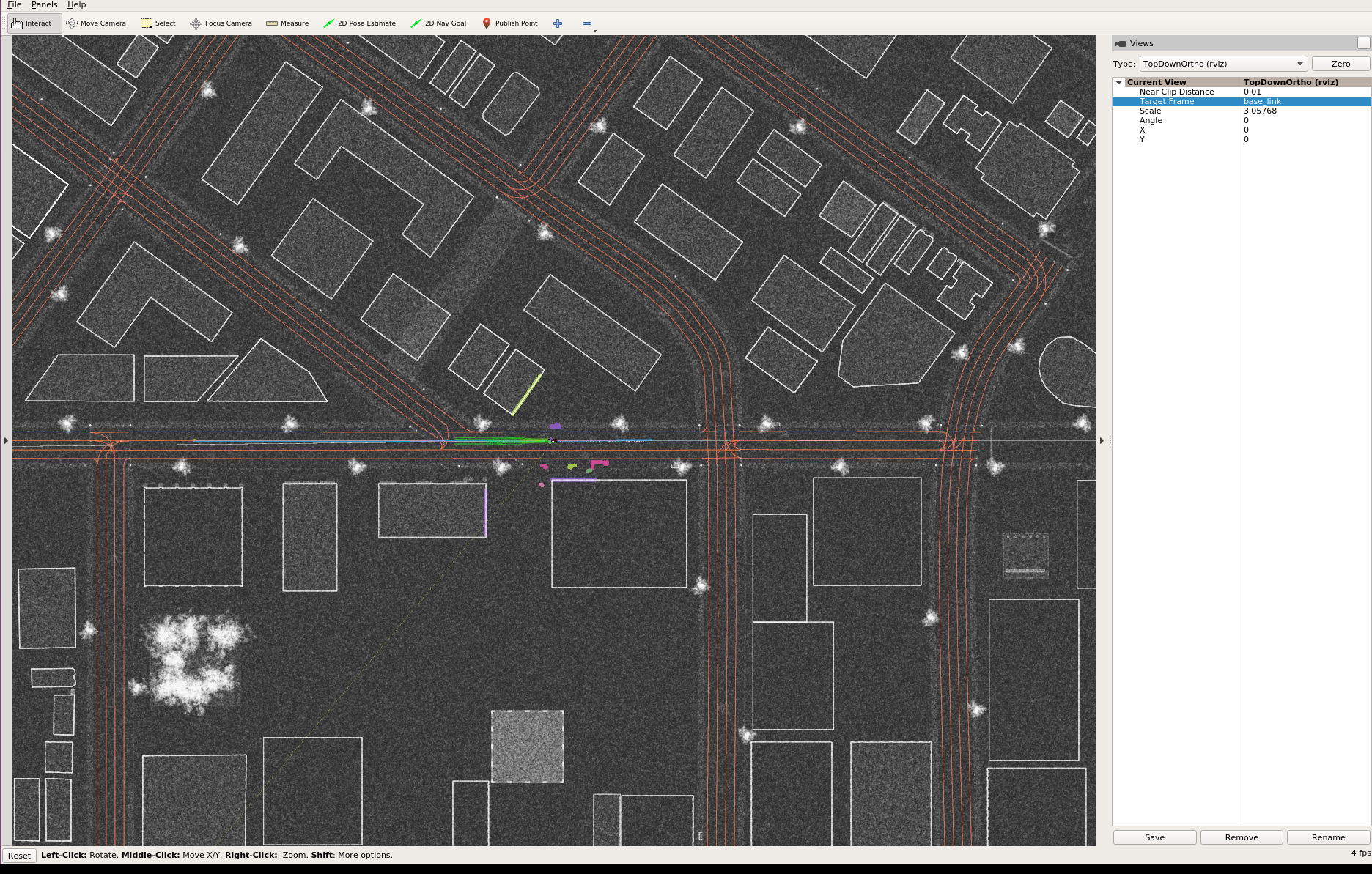Pick the Publish Point tool
This screenshot has height=874, width=1372.
[510, 23]
